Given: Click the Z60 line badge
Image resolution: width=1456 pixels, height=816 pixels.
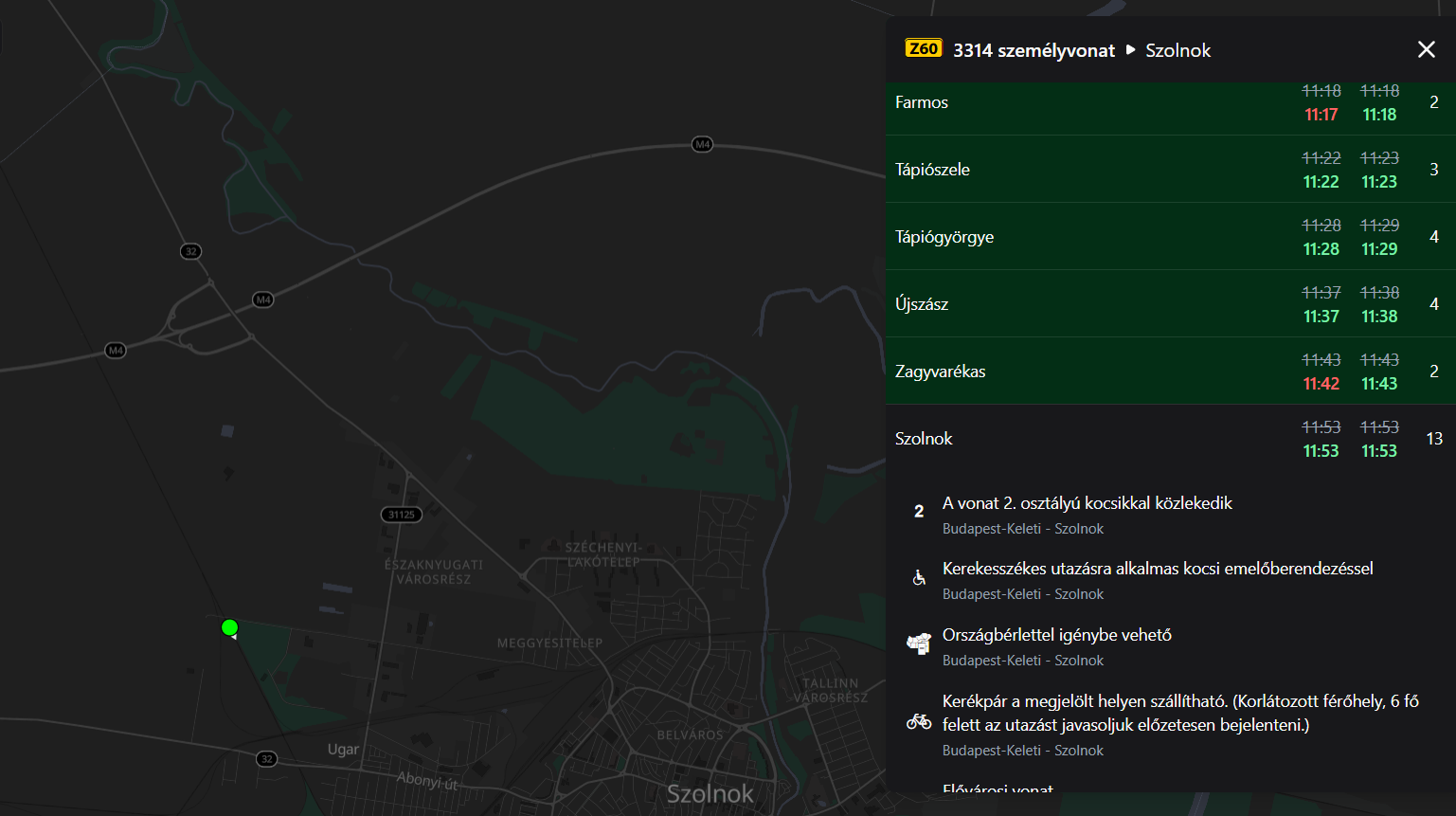Looking at the screenshot, I should (x=923, y=48).
